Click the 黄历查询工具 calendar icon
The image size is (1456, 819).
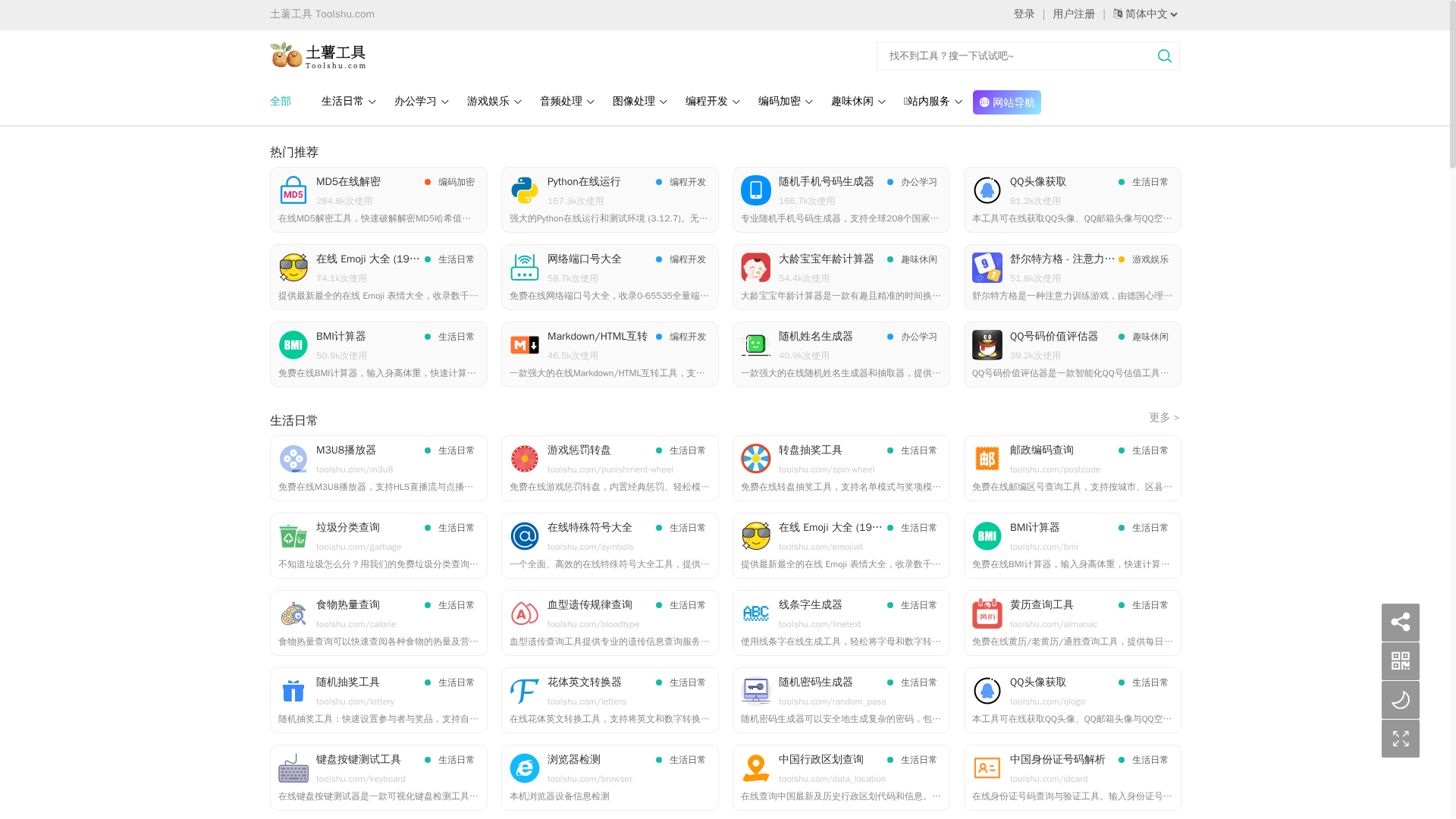[987, 613]
